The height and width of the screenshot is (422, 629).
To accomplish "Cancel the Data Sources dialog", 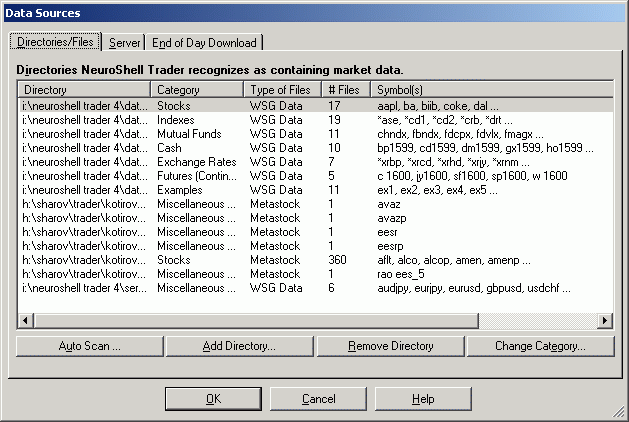I will point(318,399).
